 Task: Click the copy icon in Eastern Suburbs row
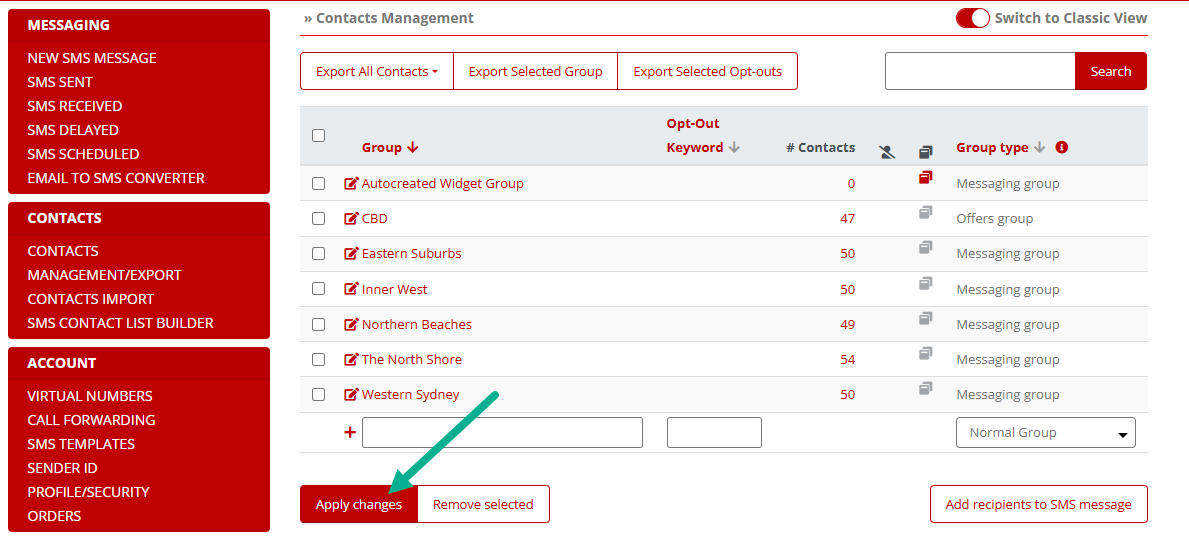(x=926, y=248)
